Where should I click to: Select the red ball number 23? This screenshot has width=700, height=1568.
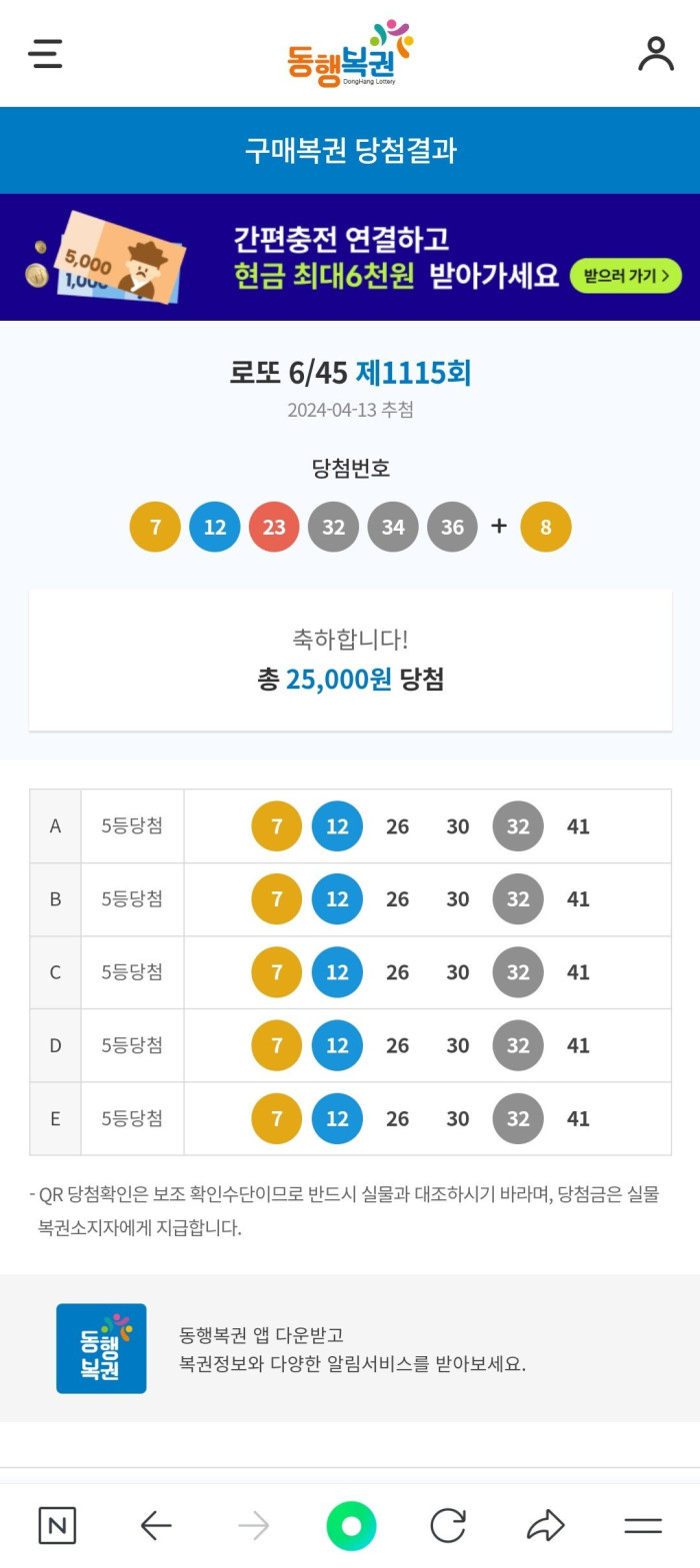coord(274,527)
